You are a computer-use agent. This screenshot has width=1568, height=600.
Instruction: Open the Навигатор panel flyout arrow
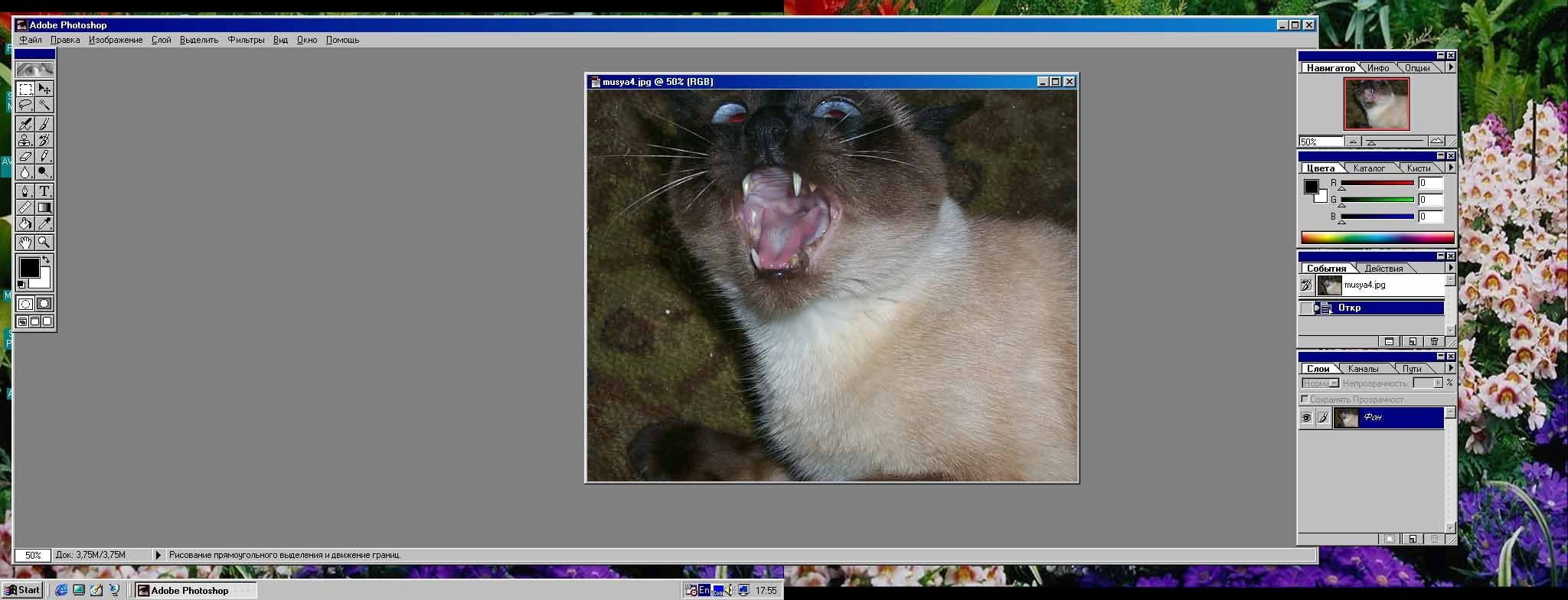point(1450,67)
